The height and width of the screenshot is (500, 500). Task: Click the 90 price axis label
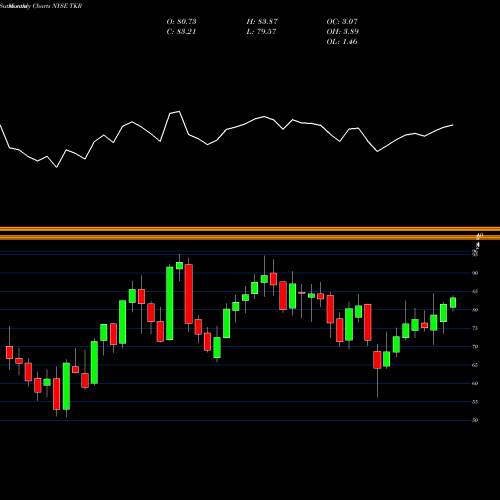point(475,273)
